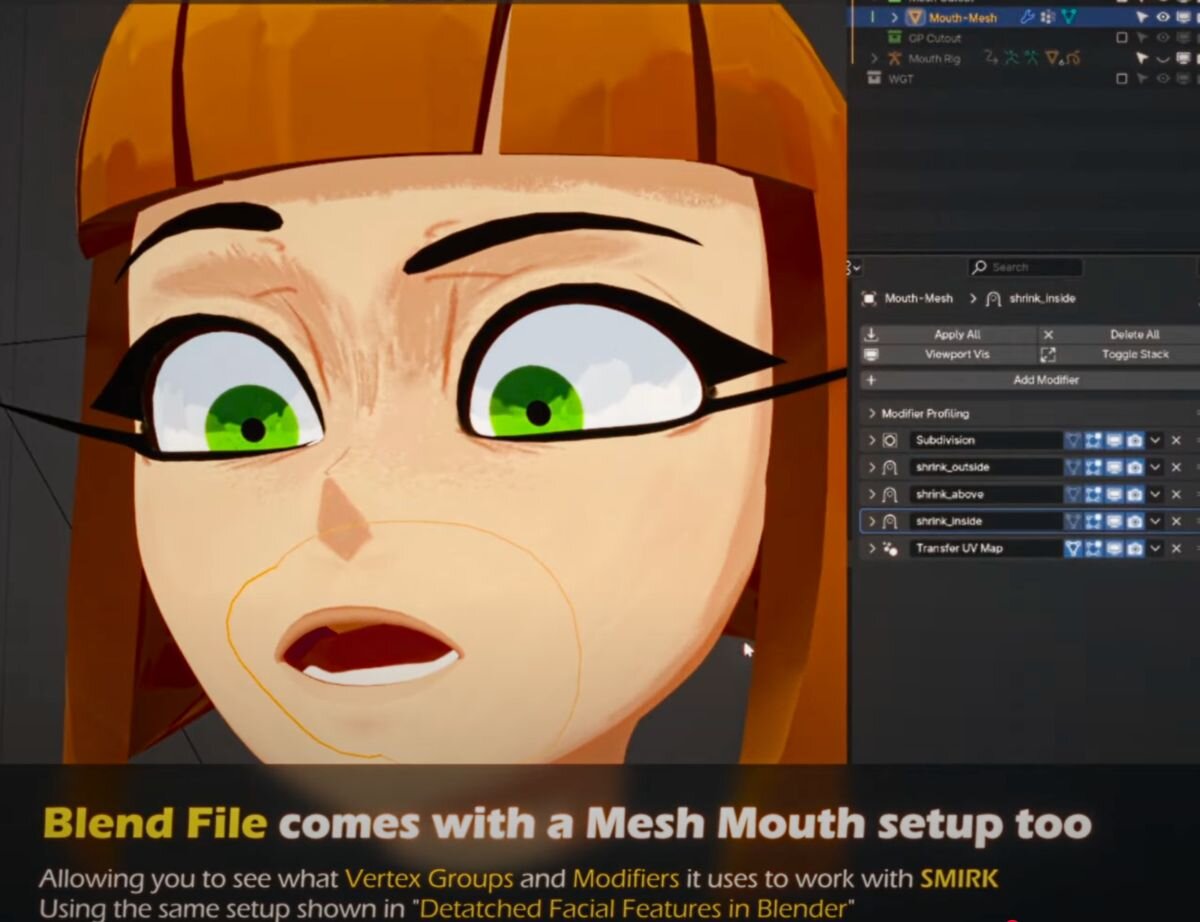Click the selectable arrow icon on the GP Cutout row

[x=1142, y=38]
